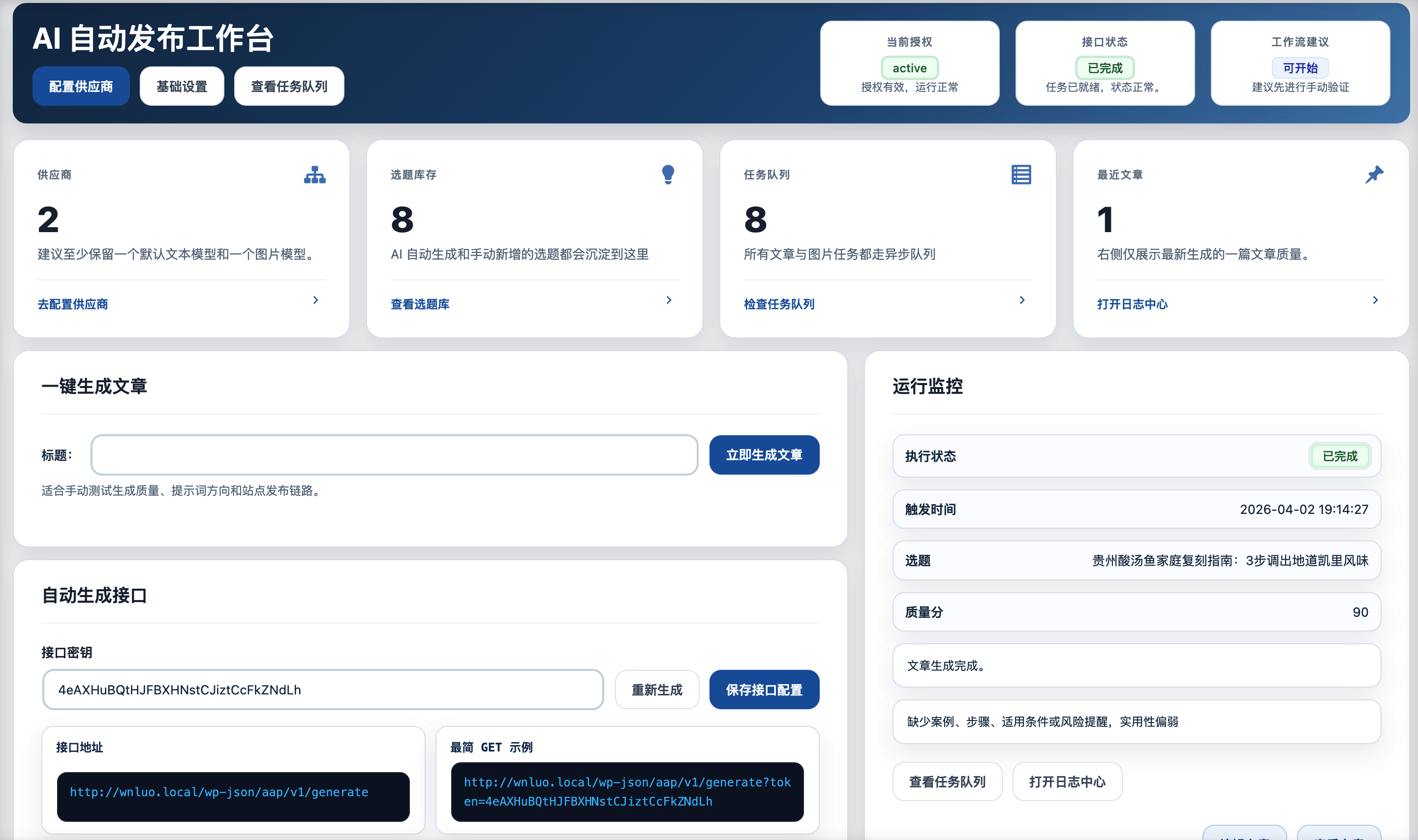Viewport: 1418px width, 840px height.
Task: Focus the 标题 article title input
Action: (x=394, y=455)
